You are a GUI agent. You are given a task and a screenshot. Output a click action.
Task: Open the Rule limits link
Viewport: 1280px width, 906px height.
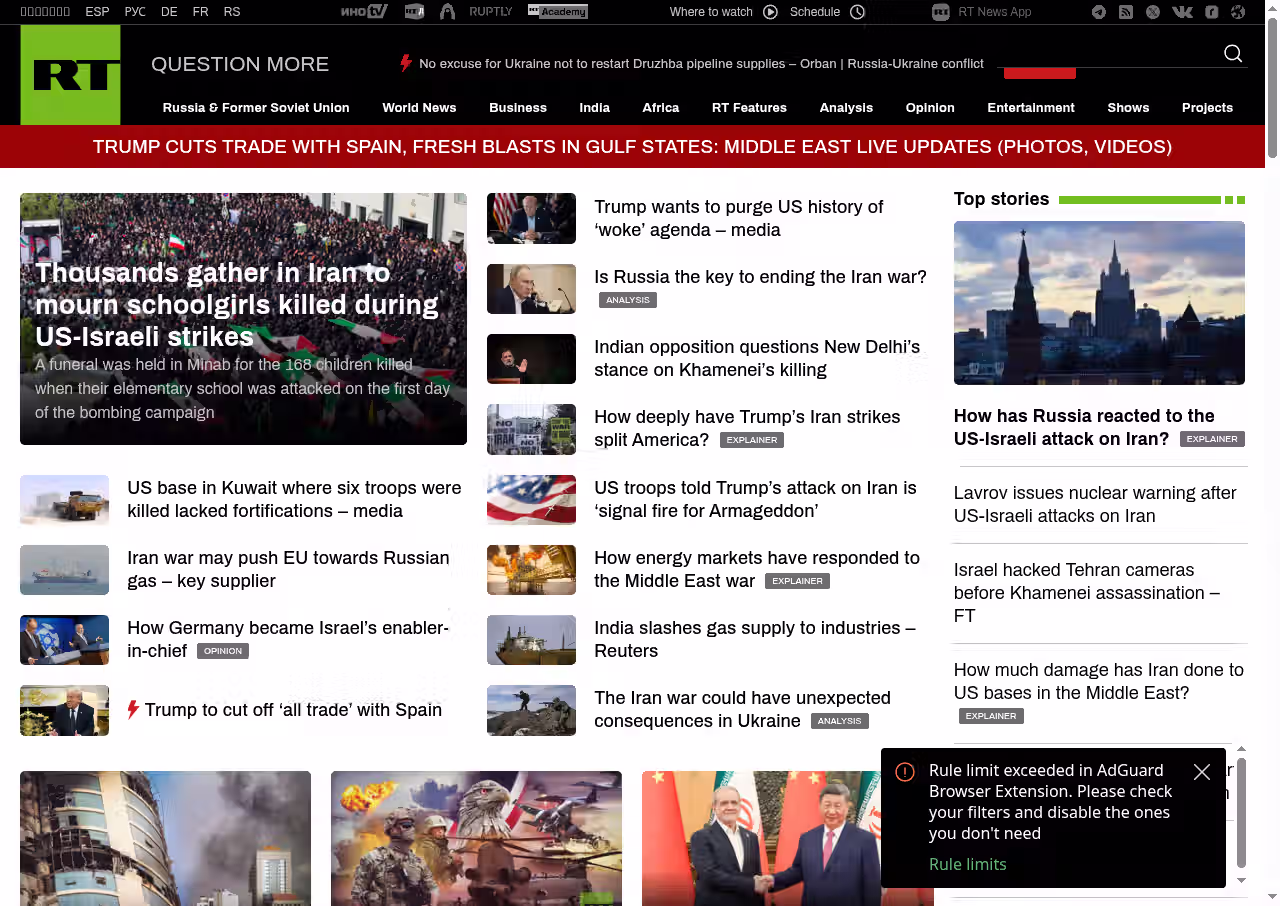pos(967,864)
